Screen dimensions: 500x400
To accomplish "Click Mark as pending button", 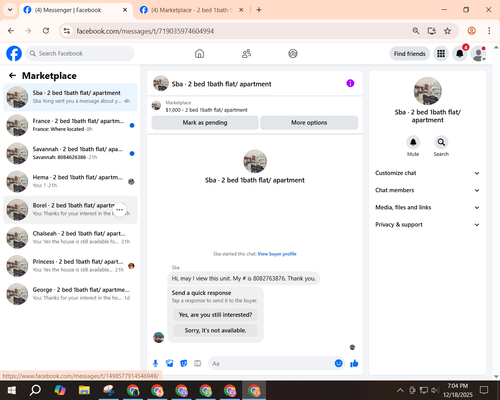I will 205,123.
